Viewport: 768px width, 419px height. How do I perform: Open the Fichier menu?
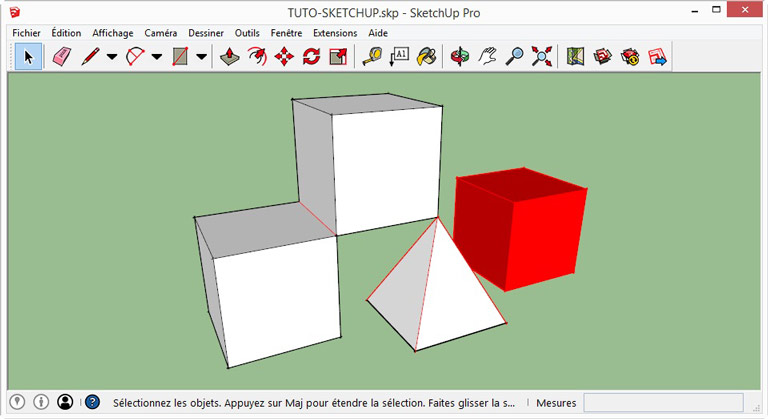[x=26, y=33]
